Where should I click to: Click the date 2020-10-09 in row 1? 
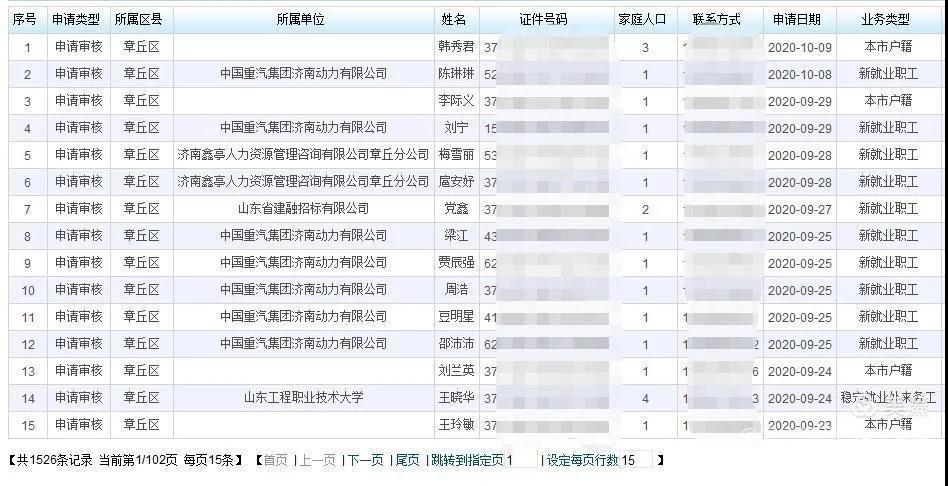799,48
